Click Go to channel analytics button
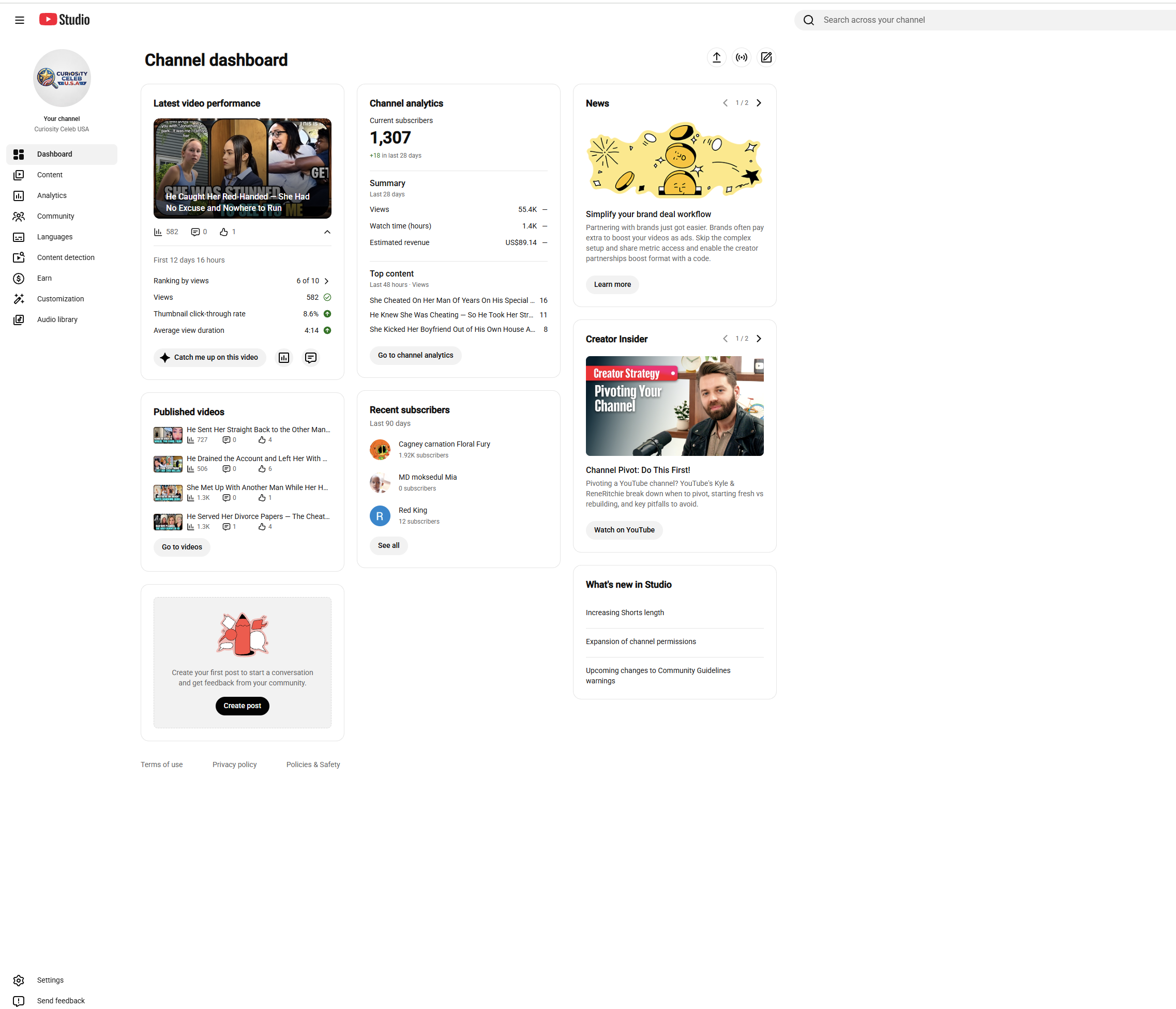1176x1009 pixels. (x=415, y=355)
